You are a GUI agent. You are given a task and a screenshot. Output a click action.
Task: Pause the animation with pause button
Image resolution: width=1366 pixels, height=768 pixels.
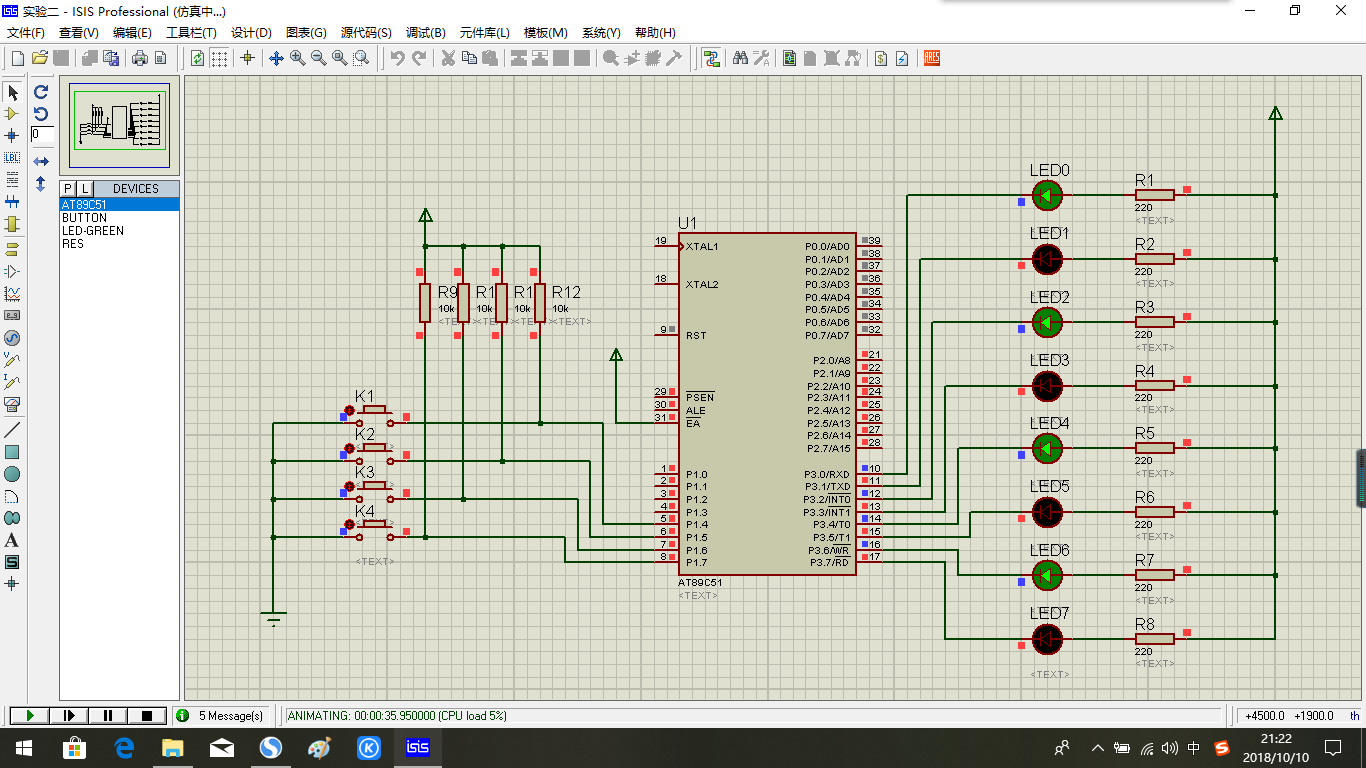coord(108,715)
